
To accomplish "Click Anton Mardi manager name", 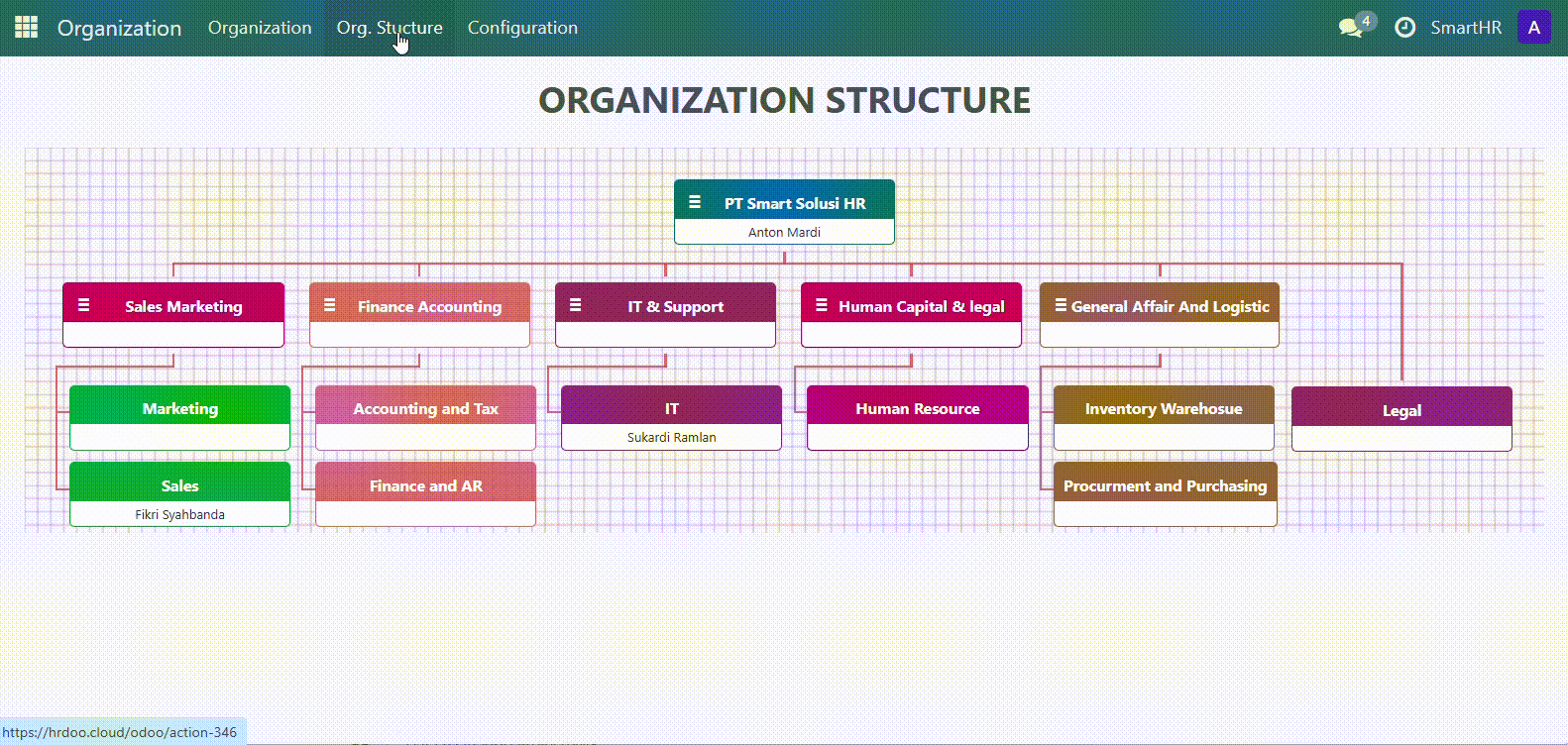I will click(x=784, y=232).
